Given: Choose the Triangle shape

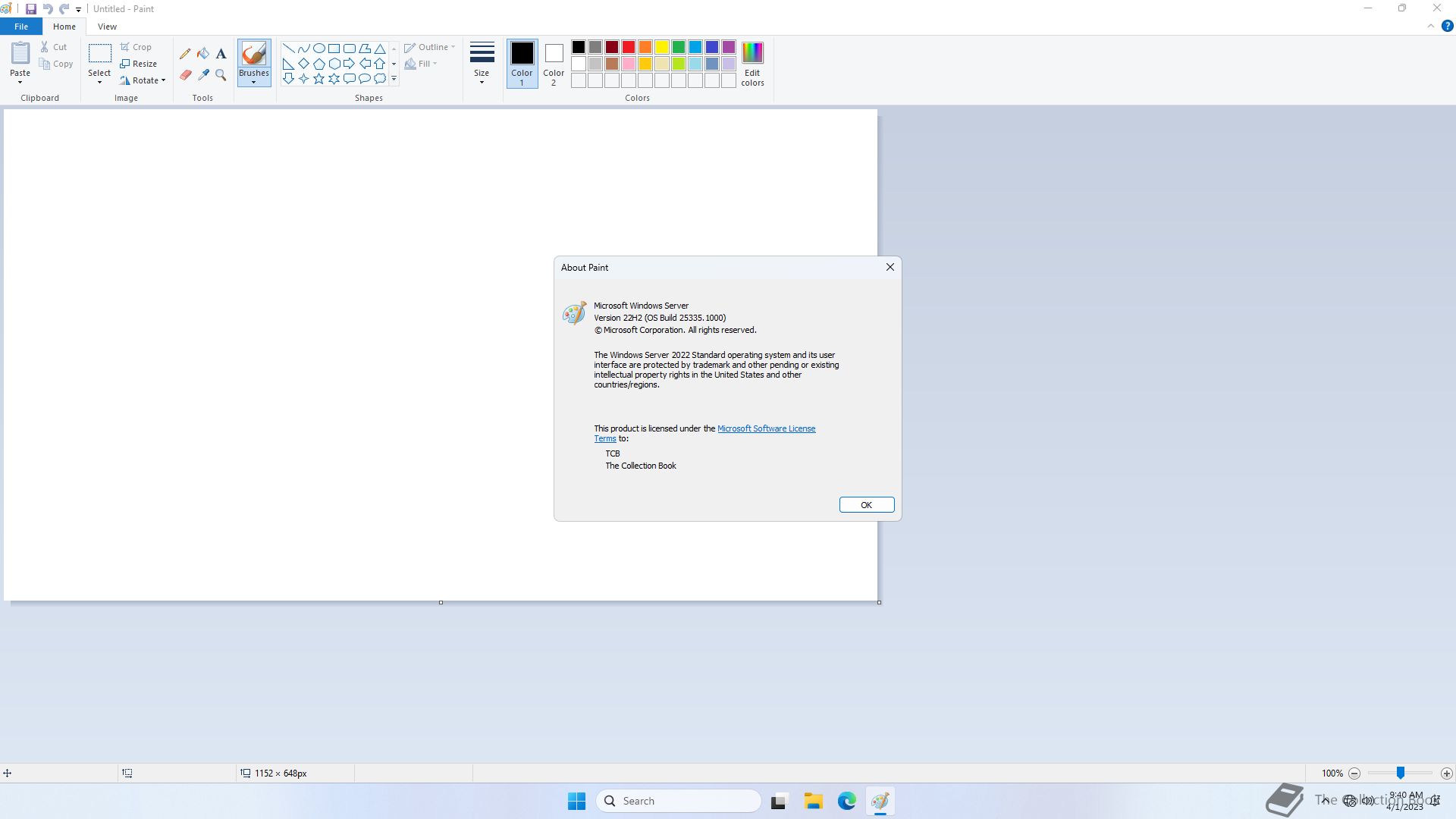Looking at the screenshot, I should pyautogui.click(x=380, y=49).
